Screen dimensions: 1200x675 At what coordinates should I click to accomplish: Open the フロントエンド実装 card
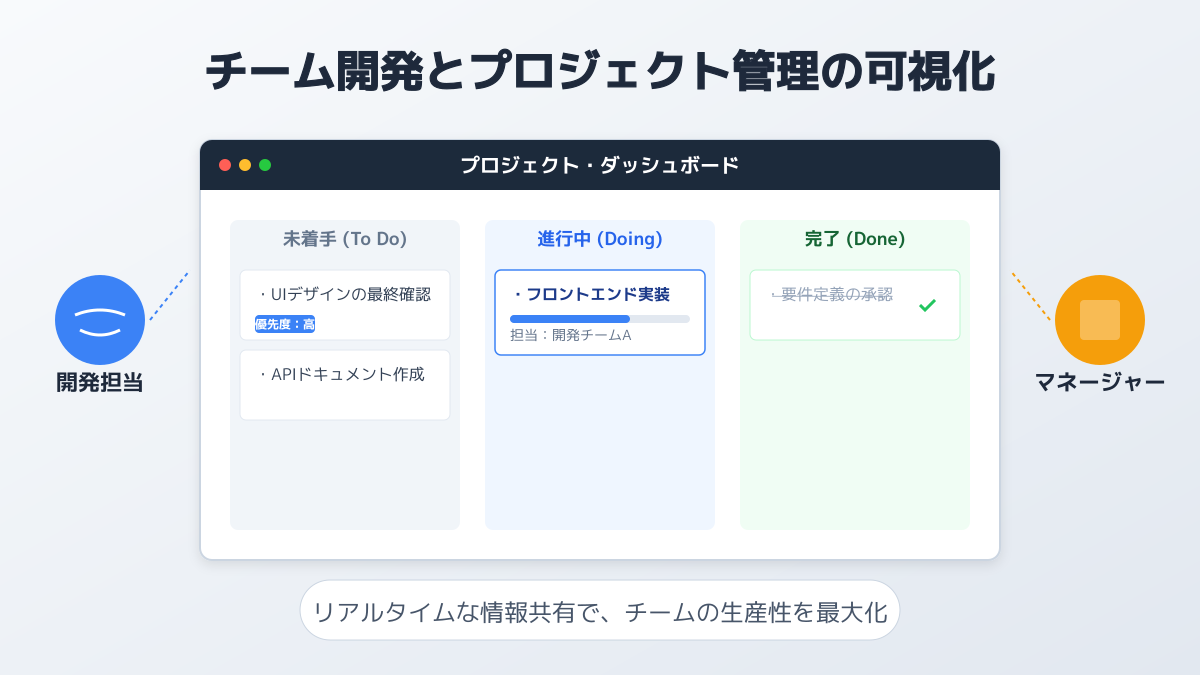coord(600,312)
